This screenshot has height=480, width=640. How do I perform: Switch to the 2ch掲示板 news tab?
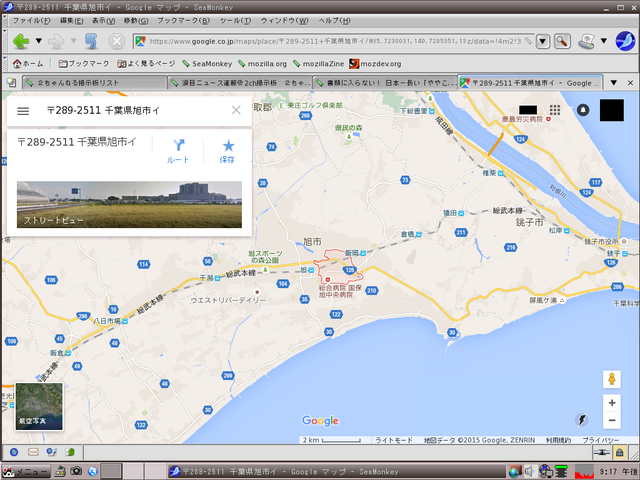pyautogui.click(x=240, y=83)
